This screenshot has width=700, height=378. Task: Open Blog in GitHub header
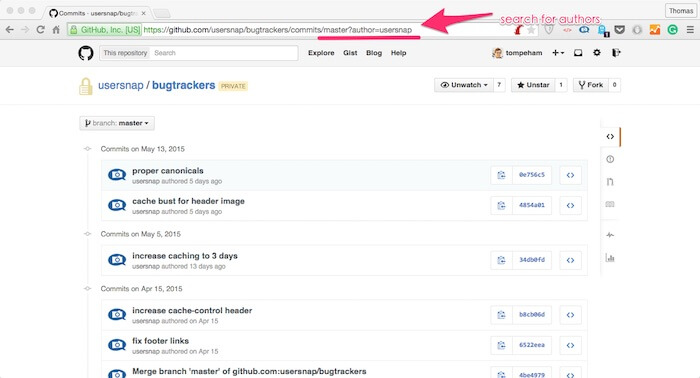pos(374,53)
